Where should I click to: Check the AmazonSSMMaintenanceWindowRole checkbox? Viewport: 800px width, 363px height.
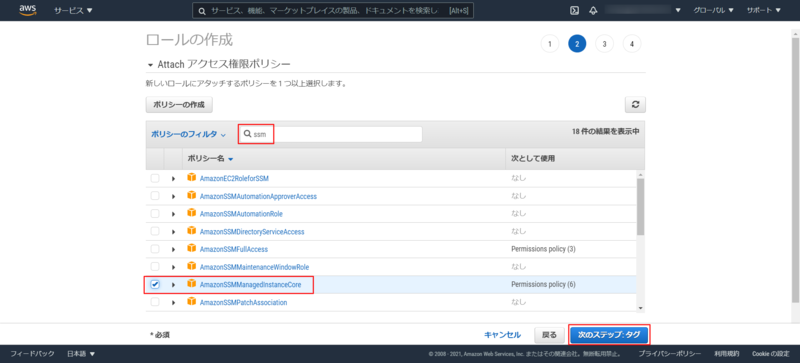pyautogui.click(x=155, y=267)
